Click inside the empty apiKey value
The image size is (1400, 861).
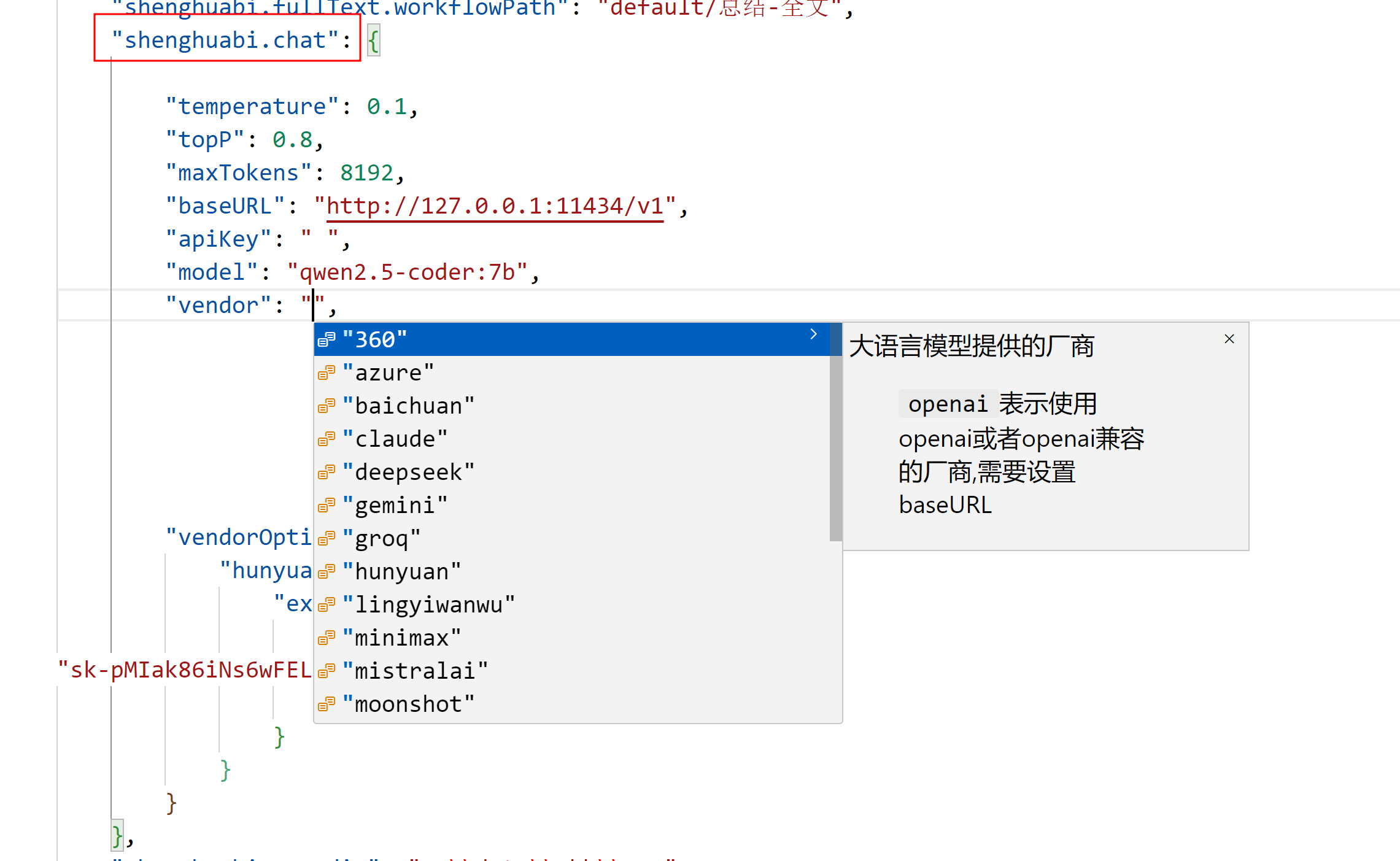tap(319, 239)
